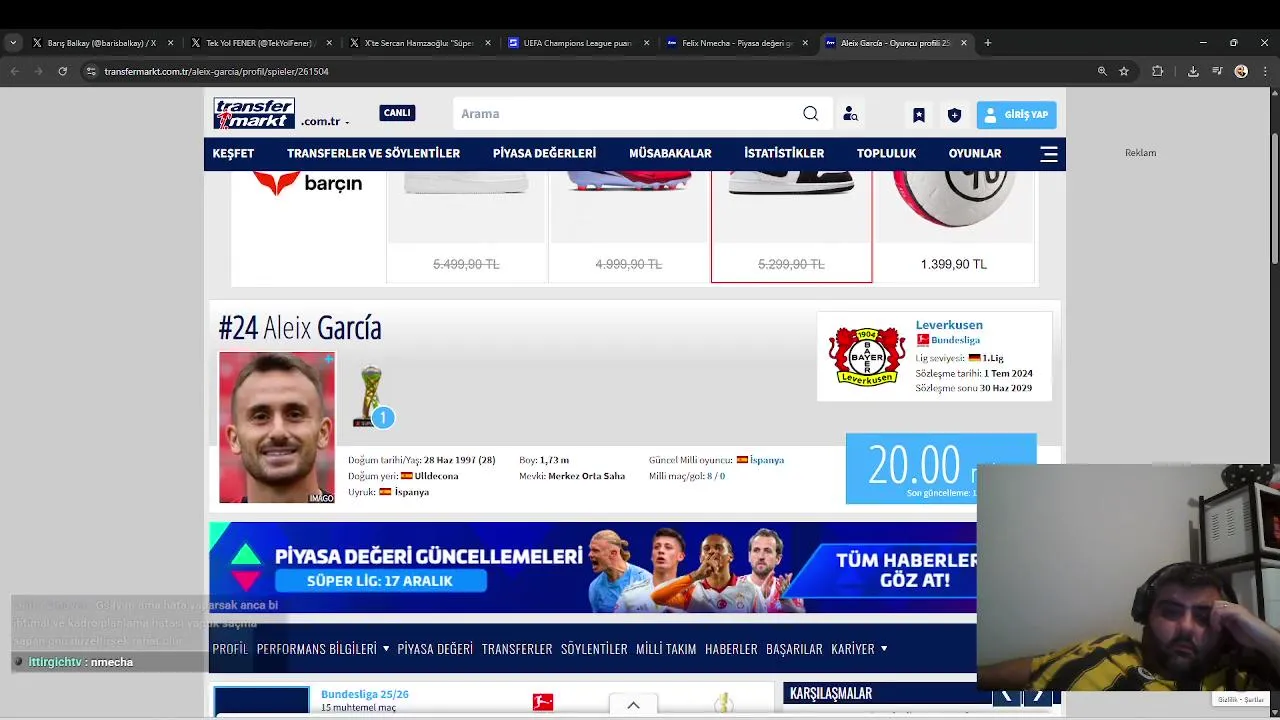Screen dimensions: 1280x720
Task: Open Chrome three-dot menu
Action: click(x=1265, y=71)
